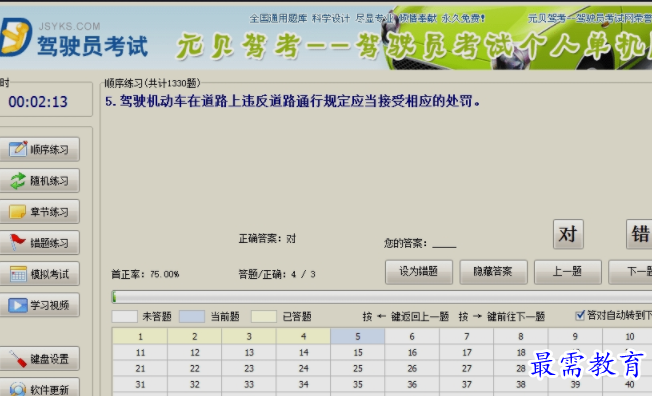Viewport: 652px width, 396px height.
Task: Click the 当前题 legend swatch
Action: click(192, 317)
